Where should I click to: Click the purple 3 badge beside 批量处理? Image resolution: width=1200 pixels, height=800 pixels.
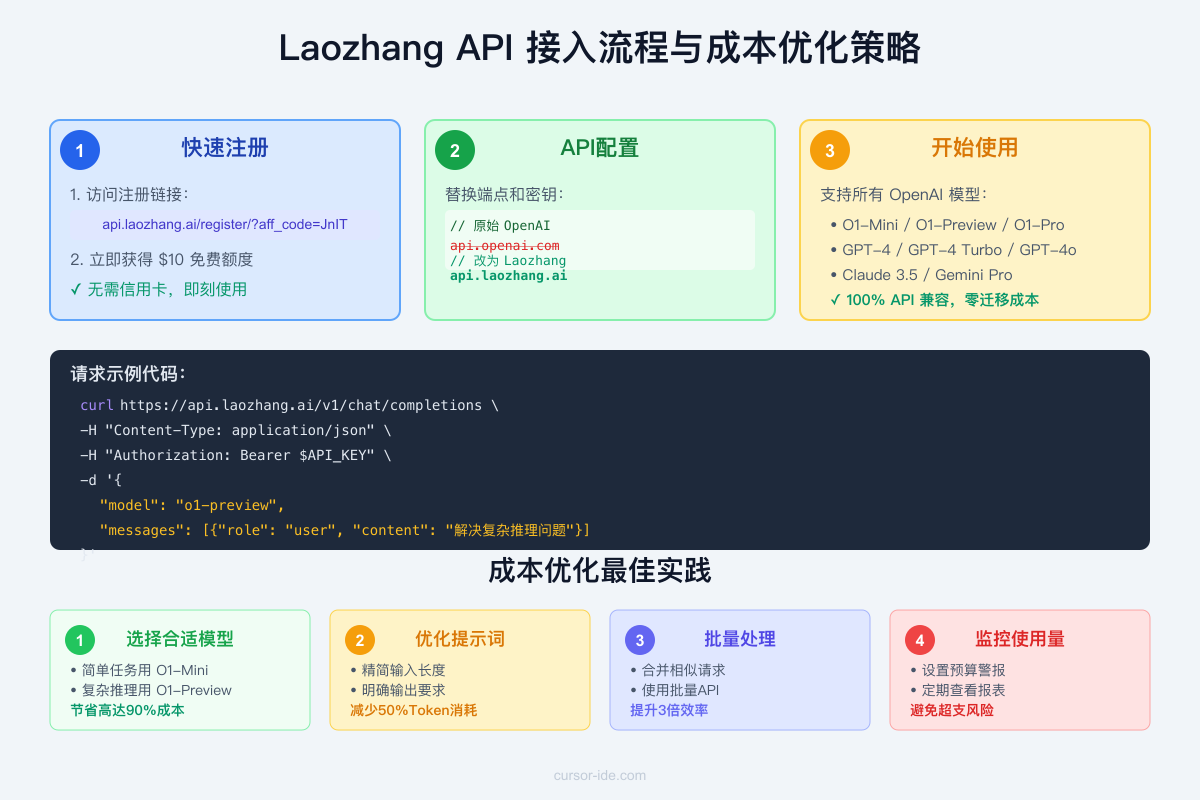point(640,640)
